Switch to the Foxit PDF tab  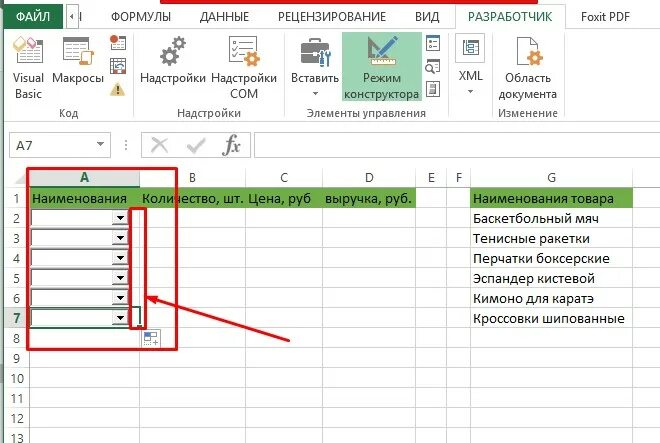coord(605,17)
